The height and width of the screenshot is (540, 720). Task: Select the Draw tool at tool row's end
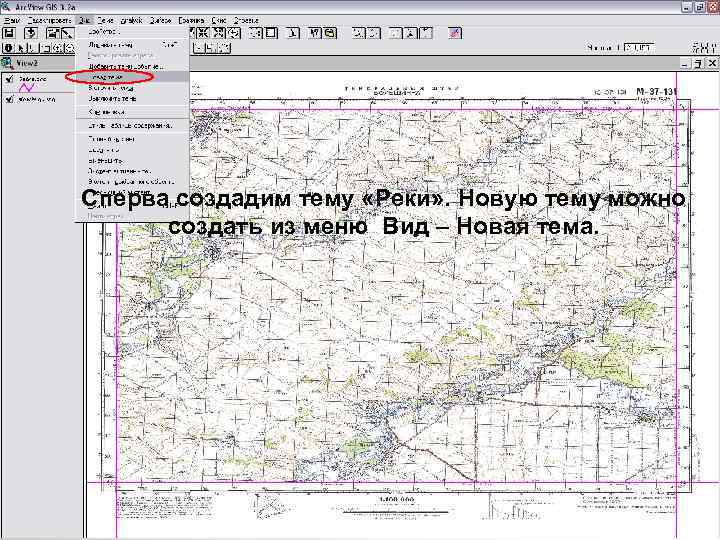pyautogui.click(x=224, y=48)
